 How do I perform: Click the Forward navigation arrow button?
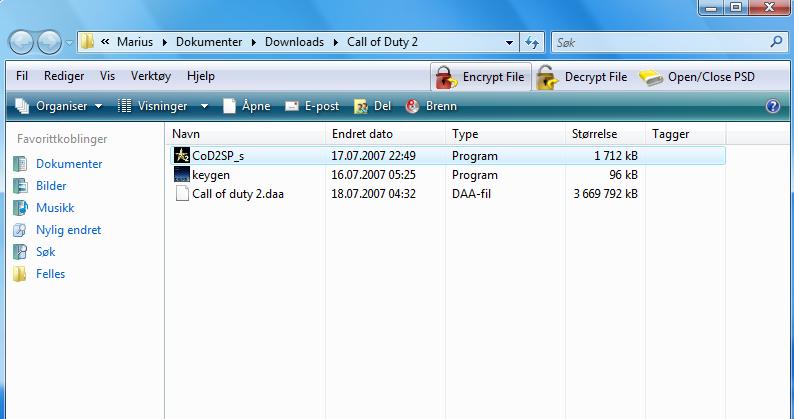tap(49, 43)
